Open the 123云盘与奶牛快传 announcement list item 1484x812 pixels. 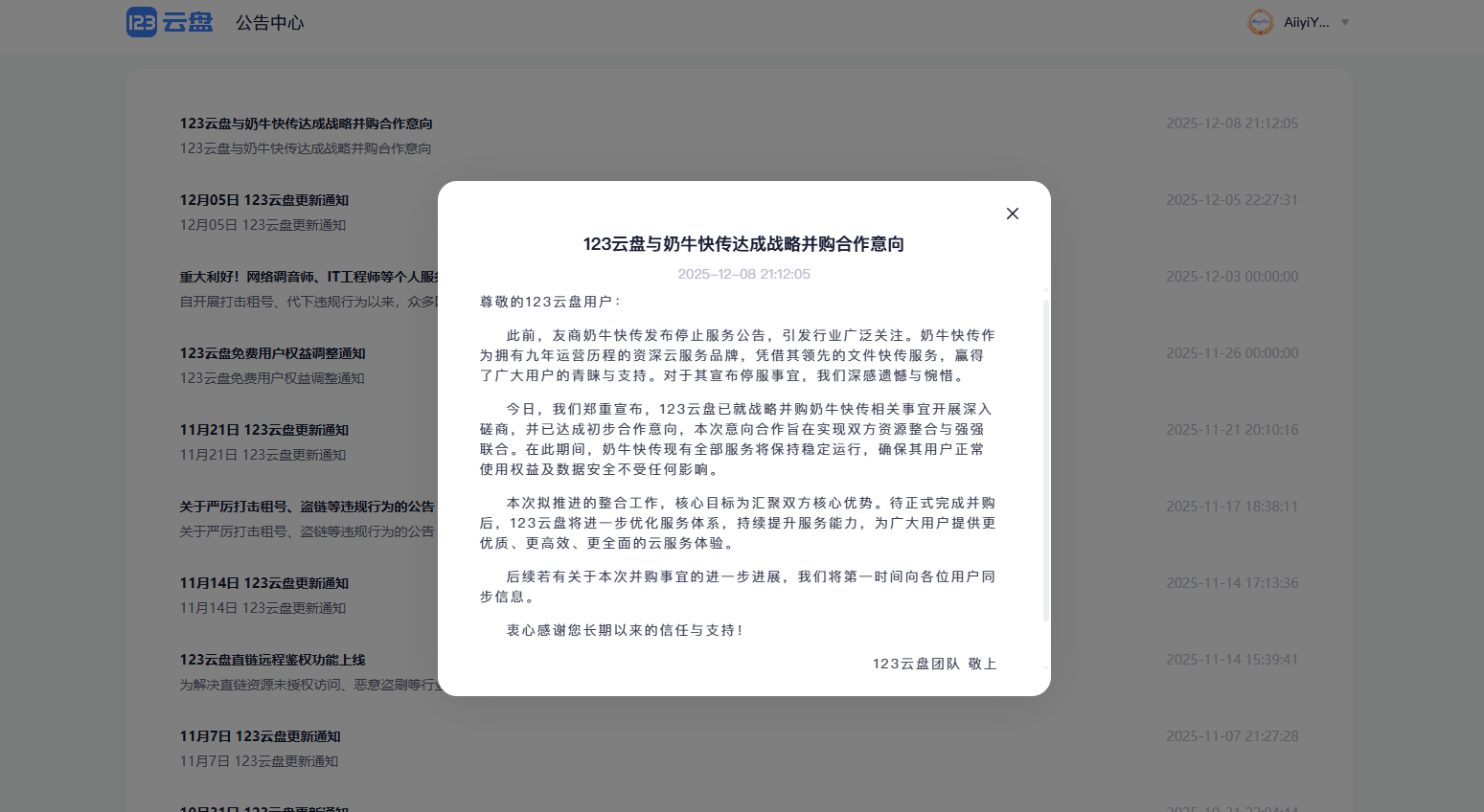click(306, 124)
